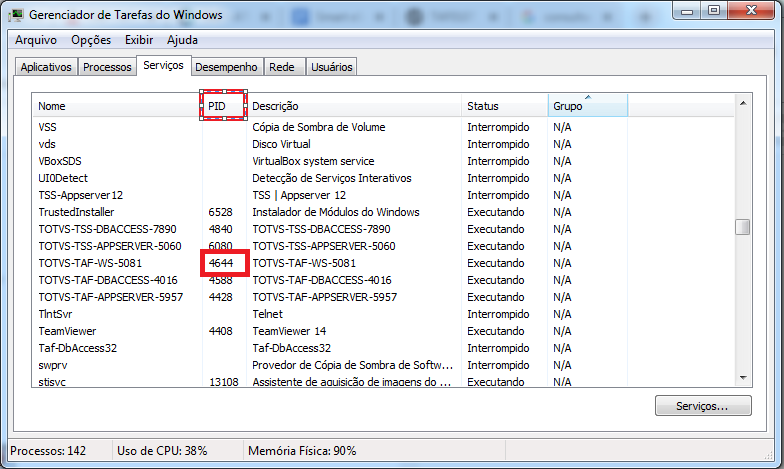The width and height of the screenshot is (784, 469).
Task: Select the vds service row
Action: click(x=383, y=144)
